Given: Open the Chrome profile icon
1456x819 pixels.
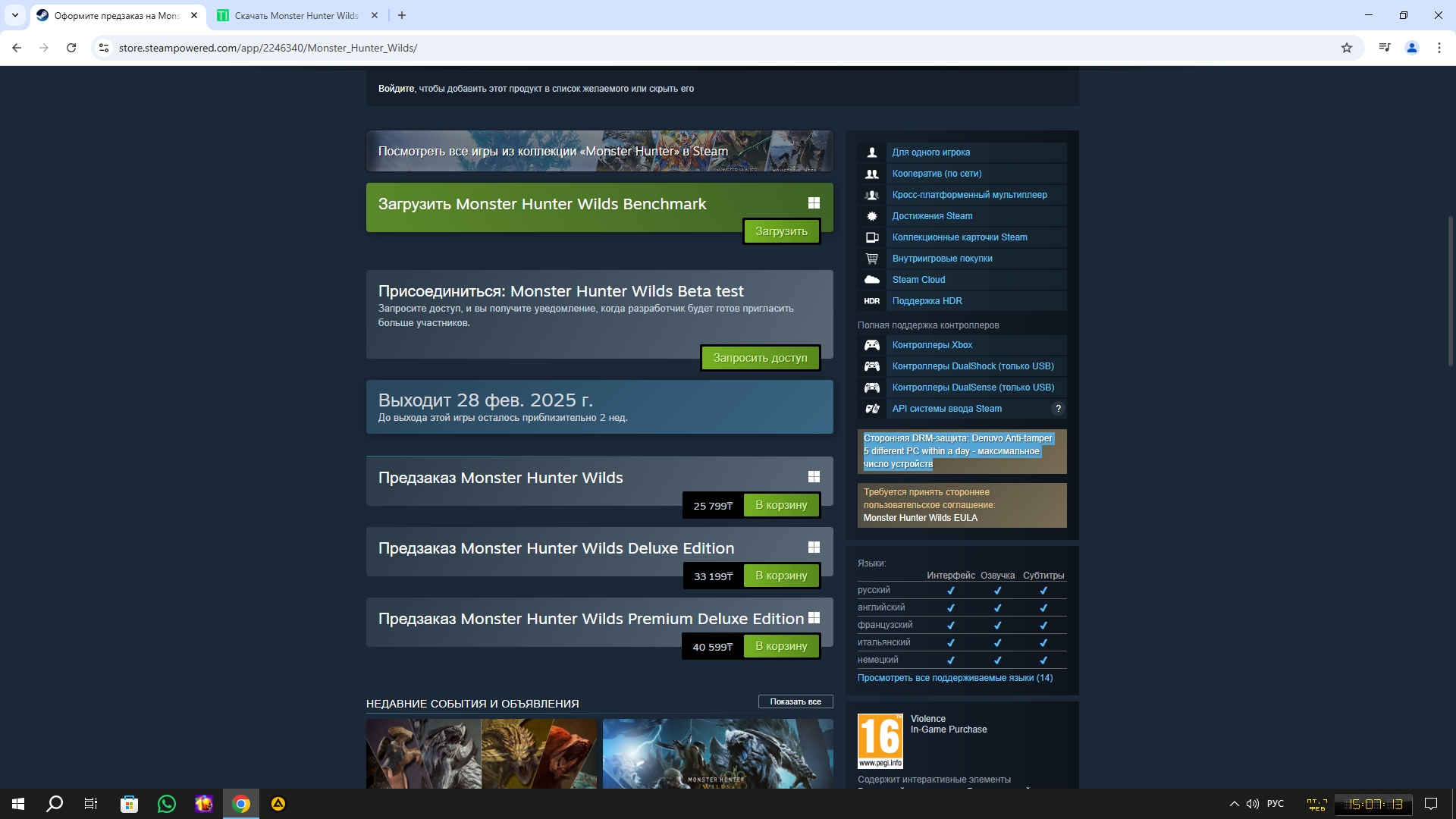Looking at the screenshot, I should pos(1412,48).
